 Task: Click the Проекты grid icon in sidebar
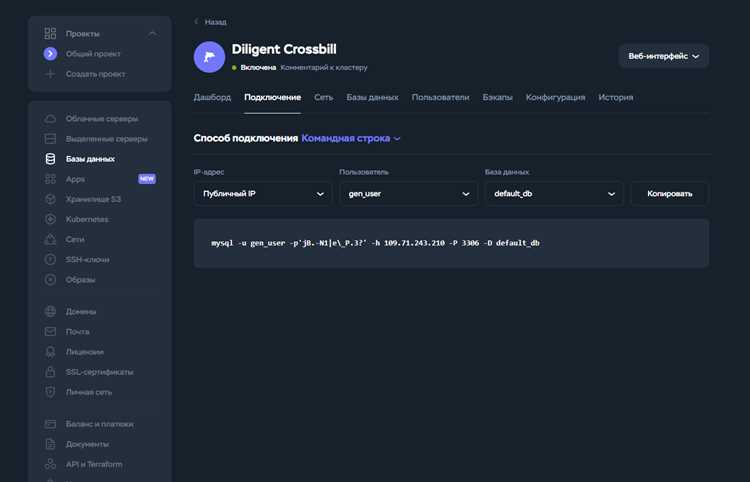click(x=50, y=33)
